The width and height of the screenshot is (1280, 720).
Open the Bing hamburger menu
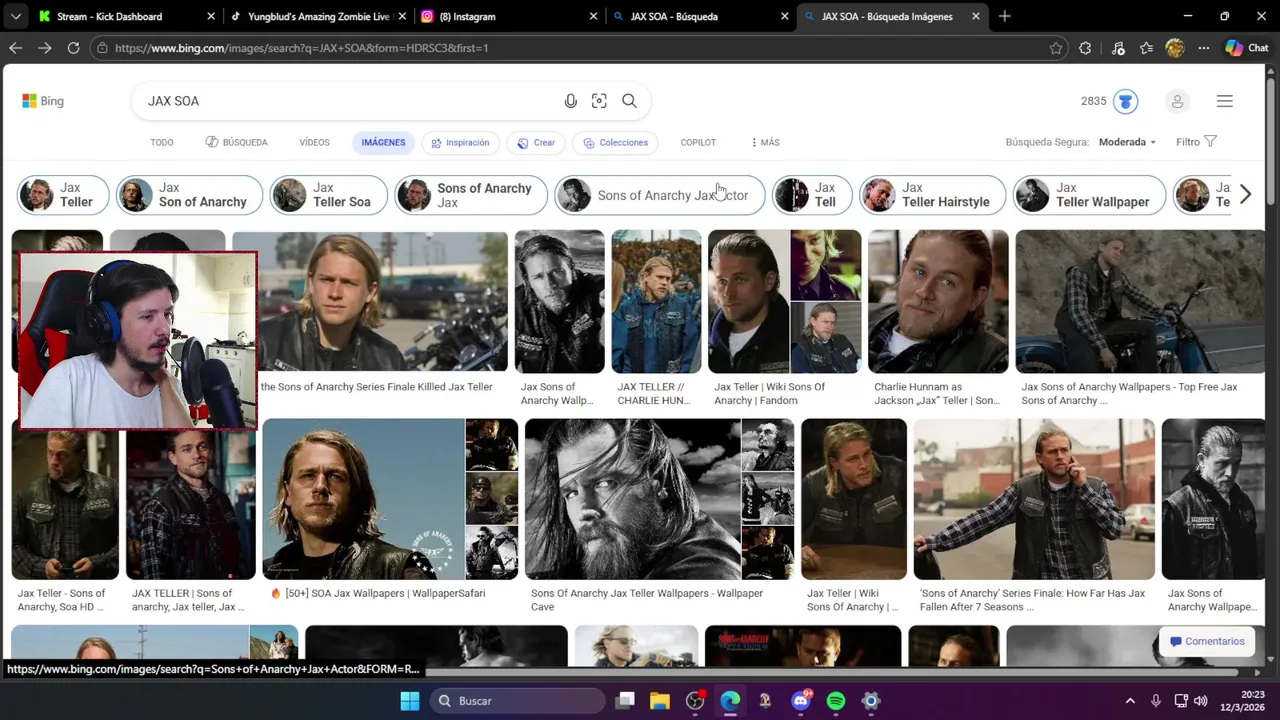click(x=1225, y=101)
